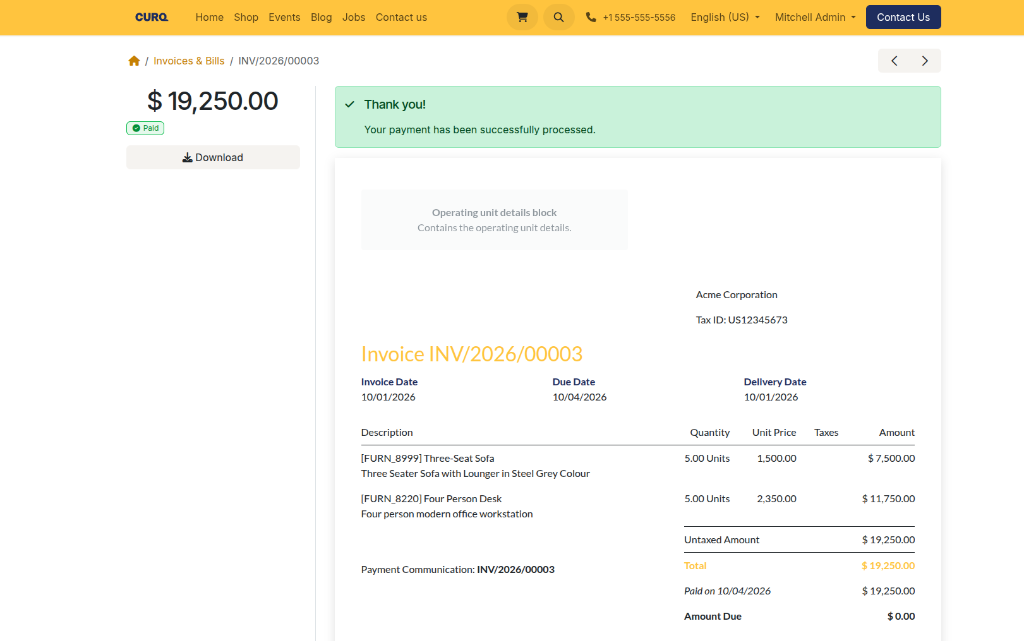This screenshot has width=1024, height=641.
Task: Click Amount Due $ 0.00 value
Action: tap(901, 616)
